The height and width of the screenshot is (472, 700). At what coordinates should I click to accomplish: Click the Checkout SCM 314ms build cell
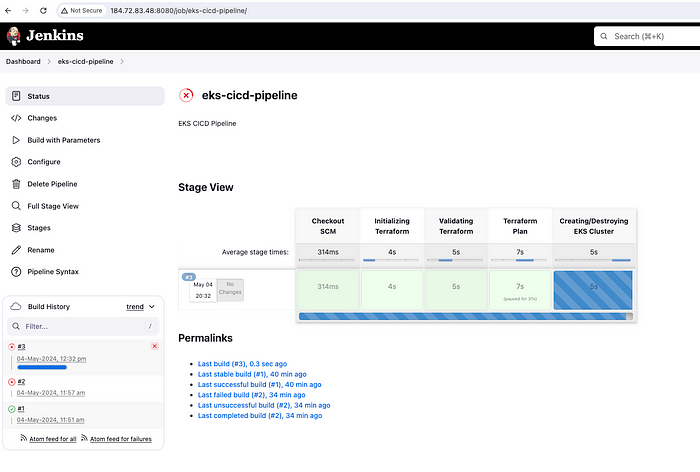click(x=328, y=290)
